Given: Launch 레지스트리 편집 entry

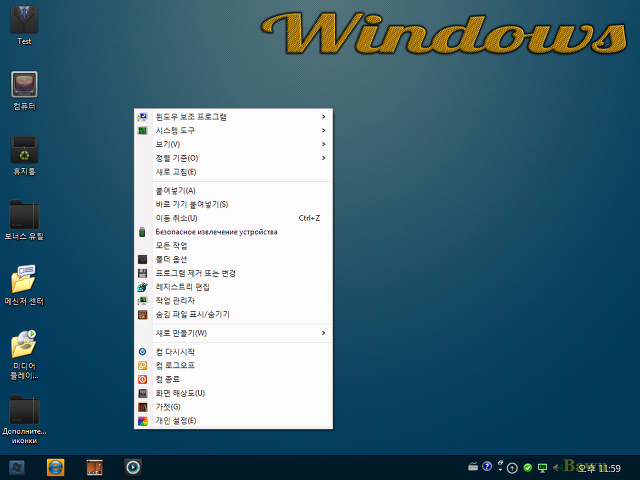Looking at the screenshot, I should pyautogui.click(x=233, y=287).
